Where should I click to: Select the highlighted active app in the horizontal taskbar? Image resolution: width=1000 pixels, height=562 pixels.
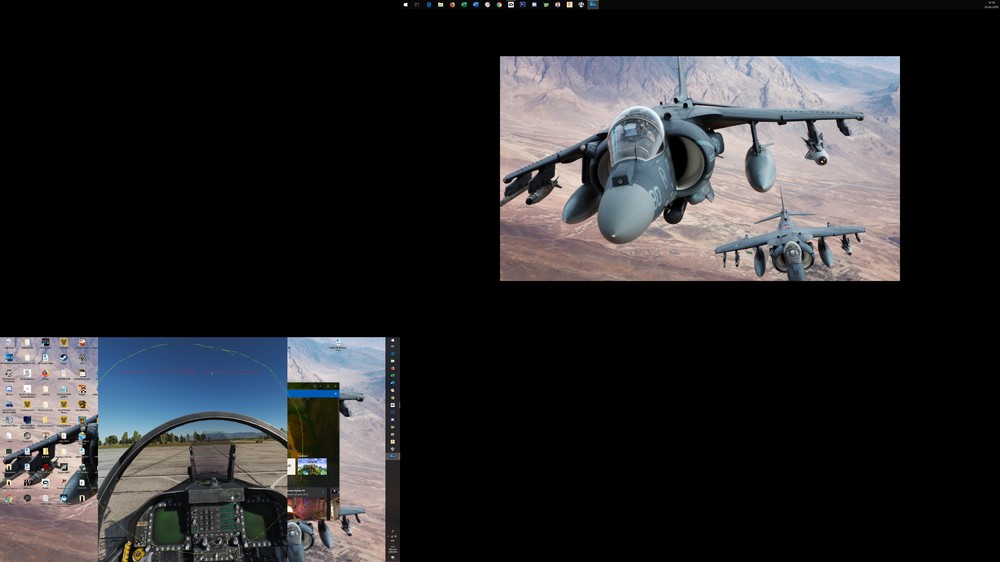click(593, 4)
